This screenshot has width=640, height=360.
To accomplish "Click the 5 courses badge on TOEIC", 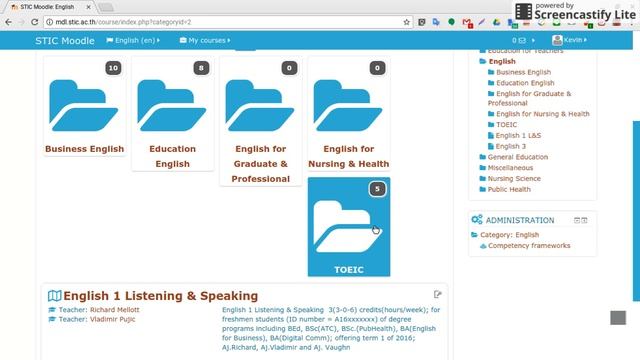I will 377,189.
